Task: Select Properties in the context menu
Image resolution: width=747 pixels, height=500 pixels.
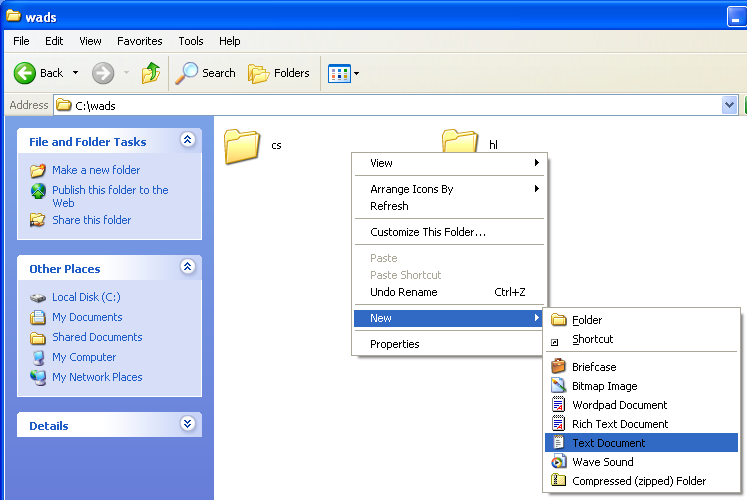Action: pos(395,344)
